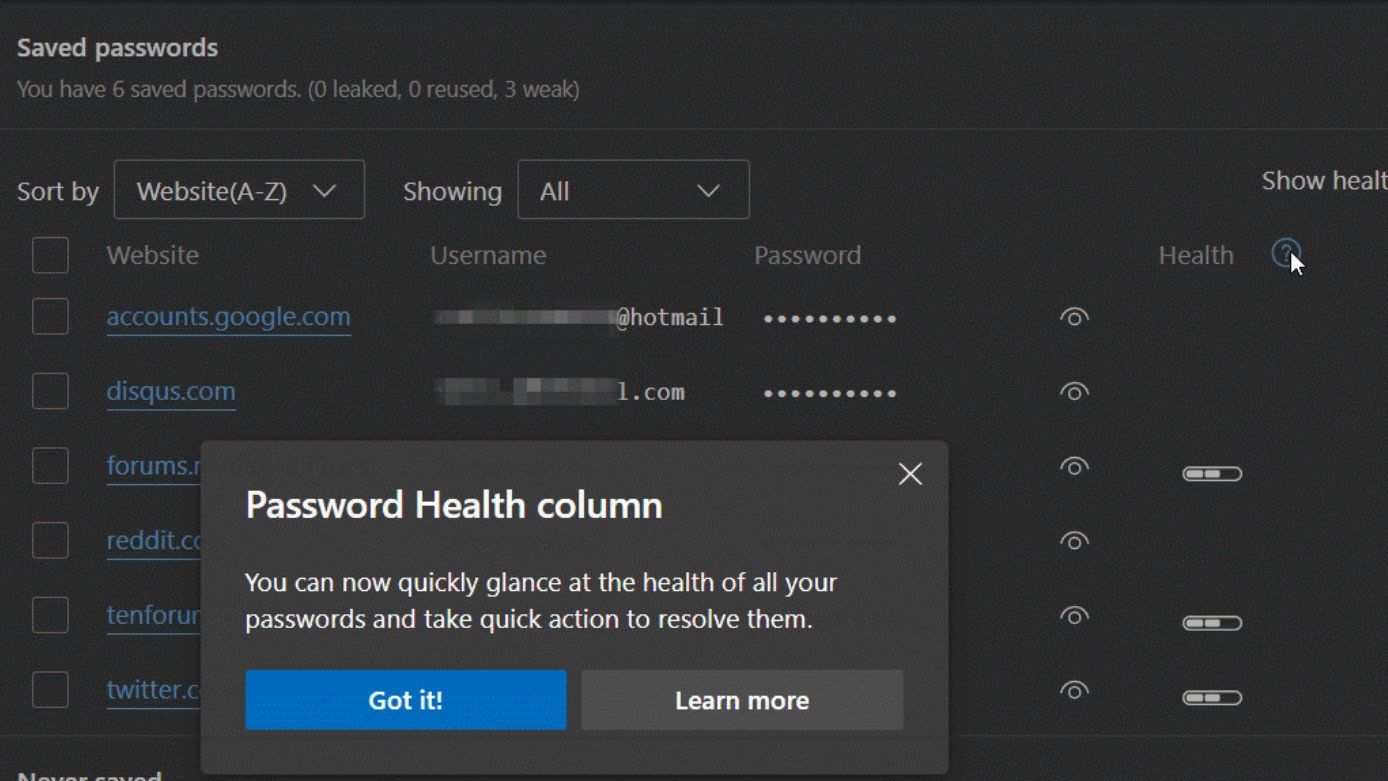Open the accounts.google.com website link
This screenshot has height=781, width=1388.
tap(228, 317)
